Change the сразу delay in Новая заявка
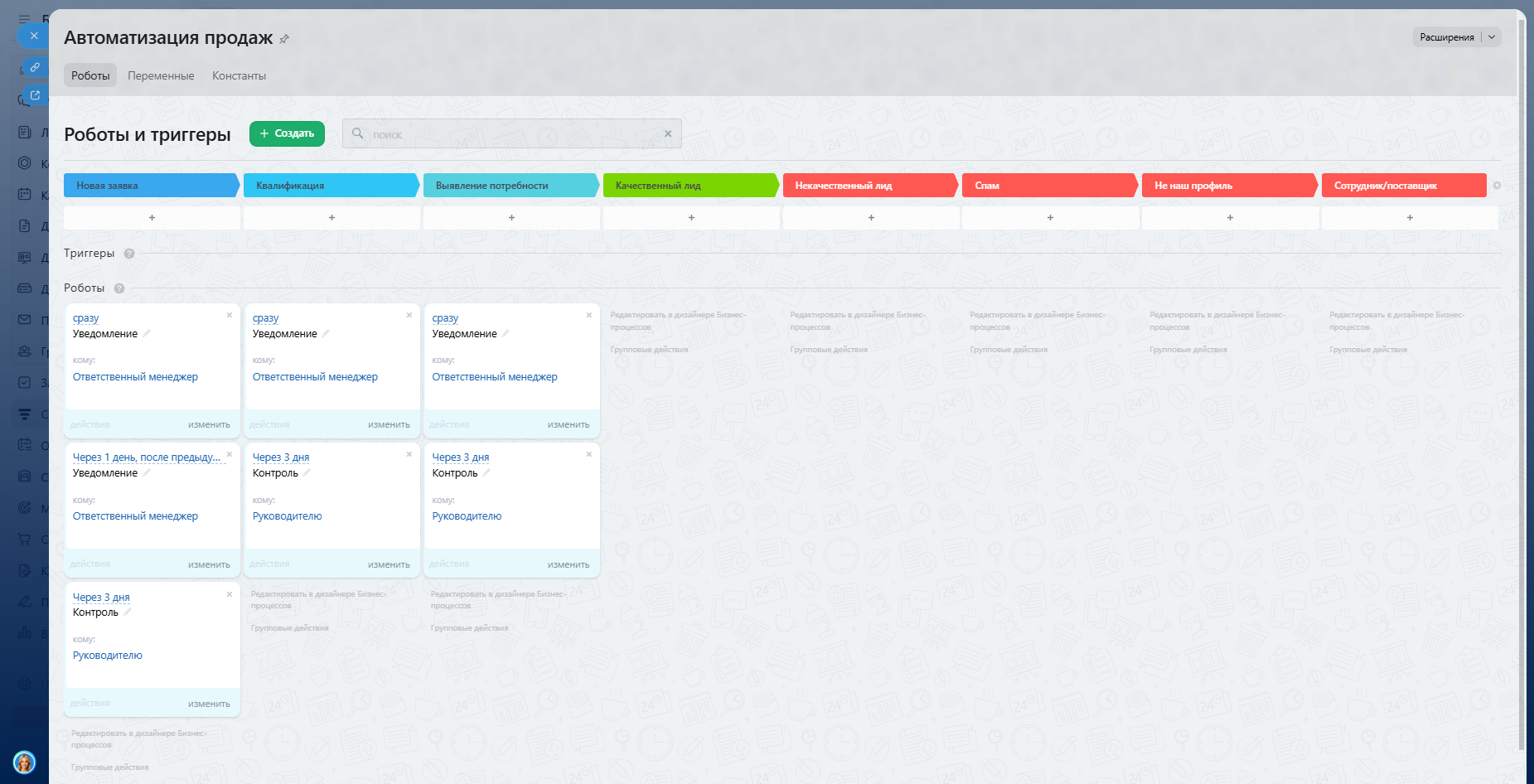Screen dimensions: 1534x784 [x=85, y=318]
